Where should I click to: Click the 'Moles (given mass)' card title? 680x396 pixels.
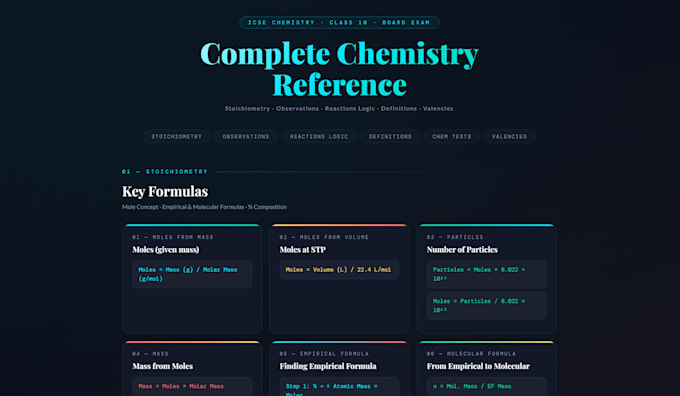(166, 249)
